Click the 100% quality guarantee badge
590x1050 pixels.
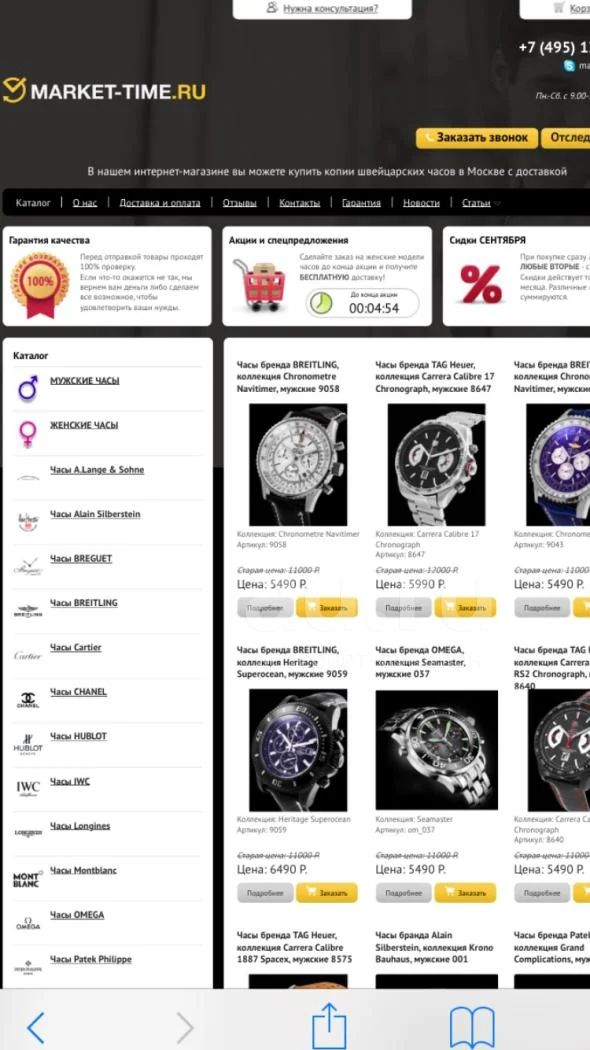(40, 285)
